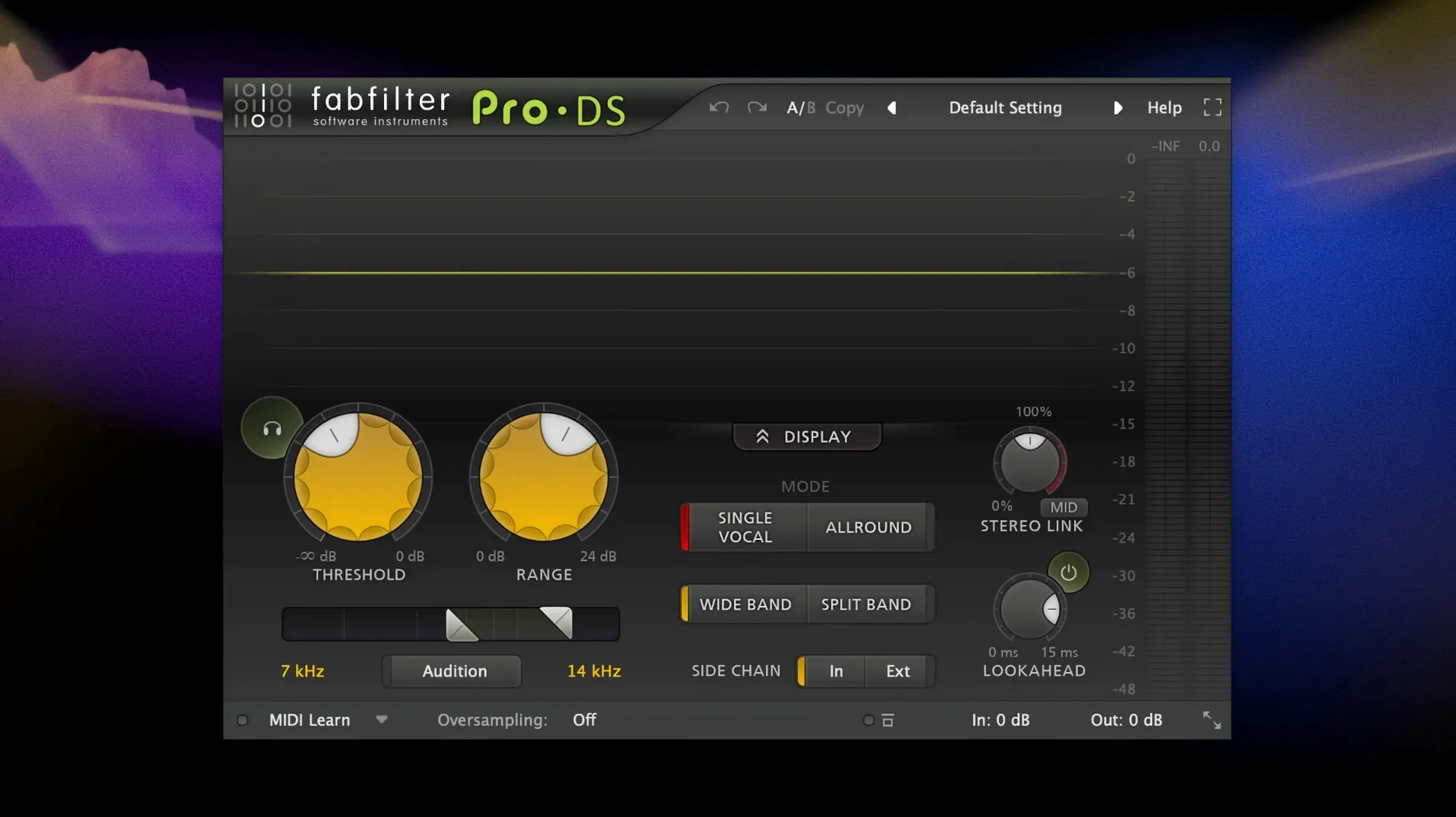Switch to Split Band processing
1456x817 pixels.
coord(866,605)
